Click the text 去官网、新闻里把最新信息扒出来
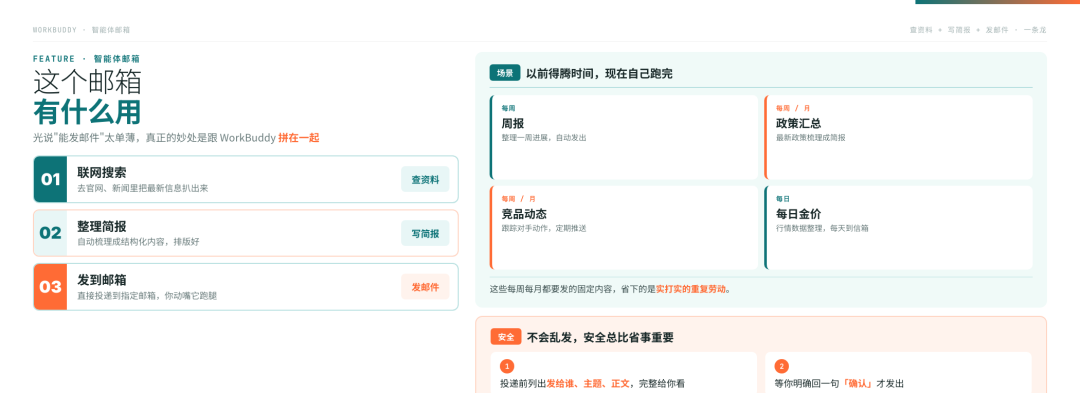The image size is (1080, 393). [x=143, y=188]
